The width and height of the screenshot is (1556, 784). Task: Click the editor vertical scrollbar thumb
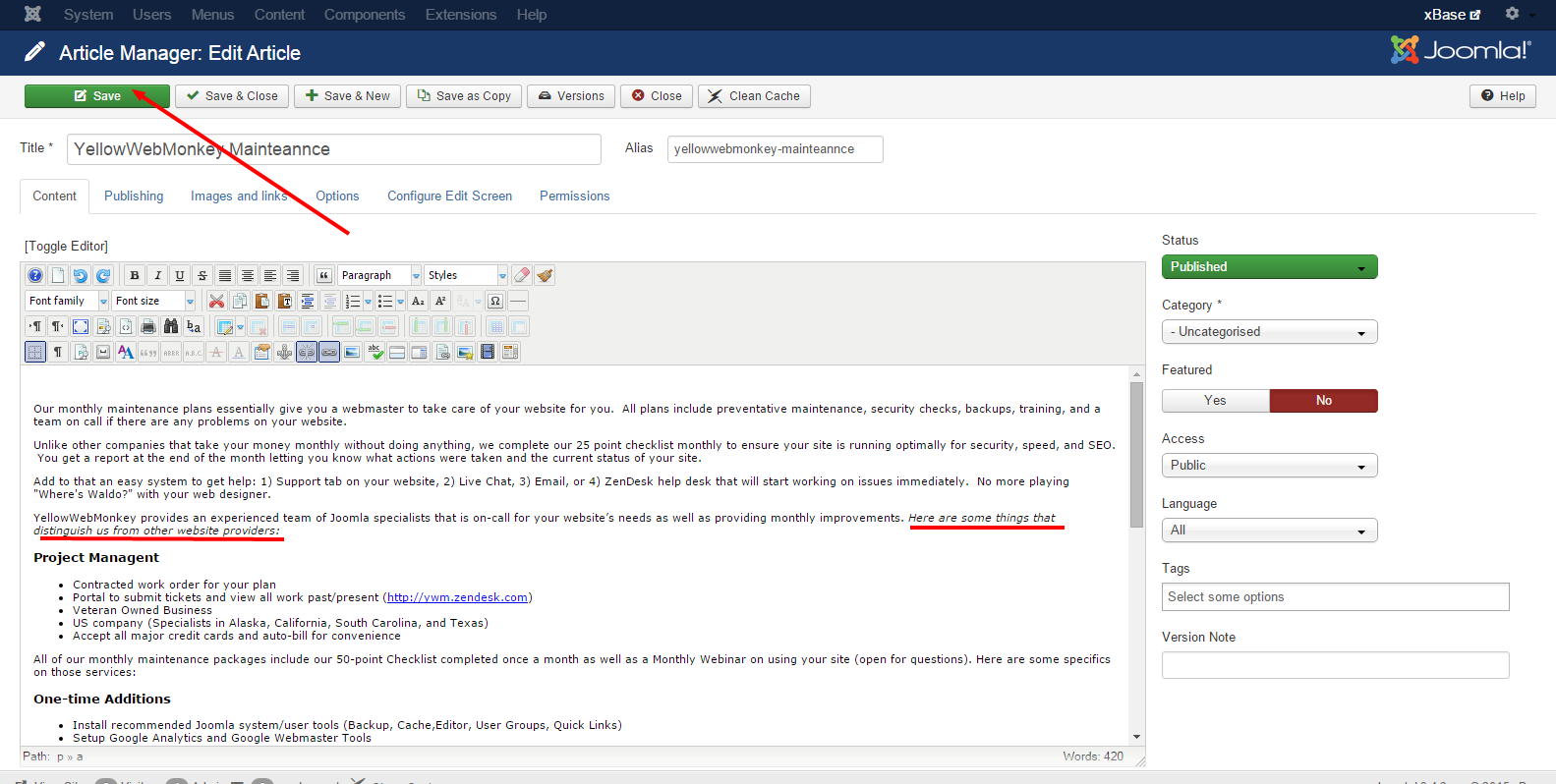1137,455
